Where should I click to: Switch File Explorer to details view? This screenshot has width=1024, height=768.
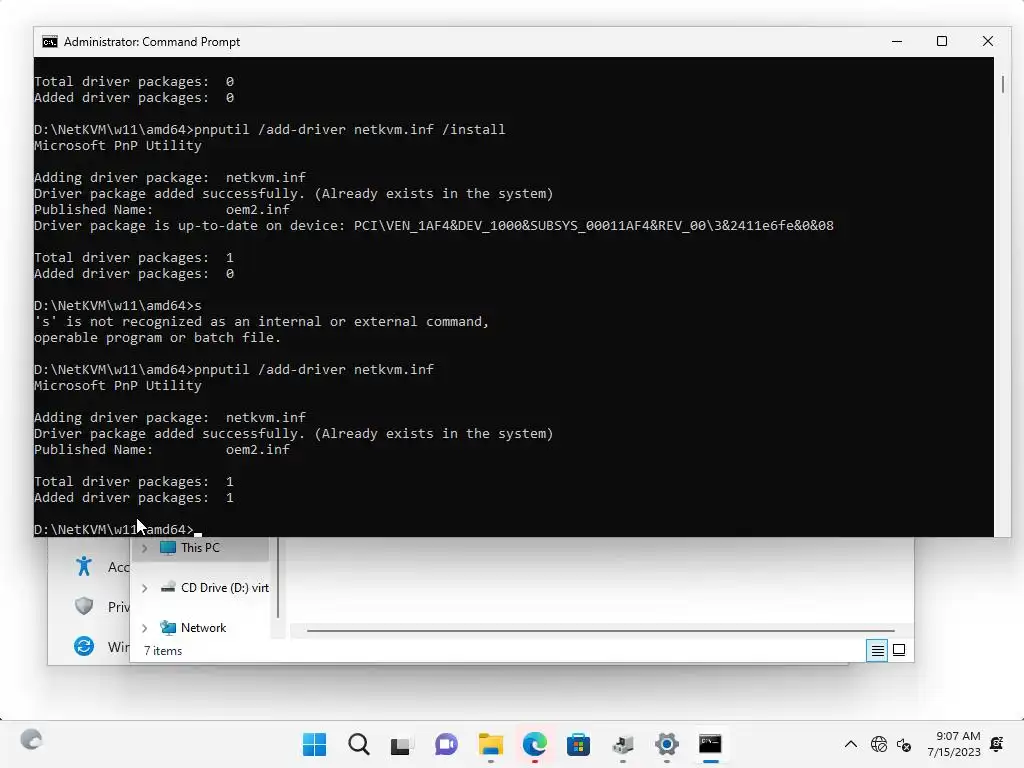pyautogui.click(x=877, y=650)
